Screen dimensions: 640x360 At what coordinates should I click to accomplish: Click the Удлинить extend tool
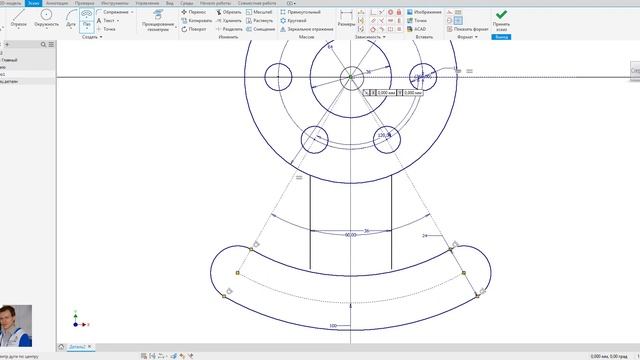(x=229, y=20)
